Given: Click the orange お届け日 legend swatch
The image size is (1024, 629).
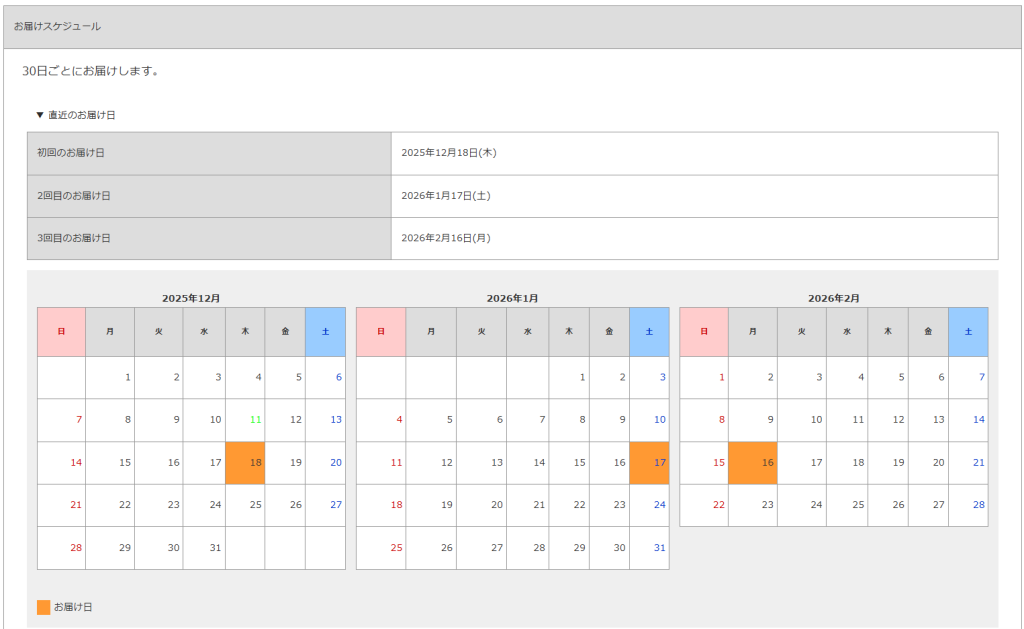Looking at the screenshot, I should pyautogui.click(x=43, y=607).
